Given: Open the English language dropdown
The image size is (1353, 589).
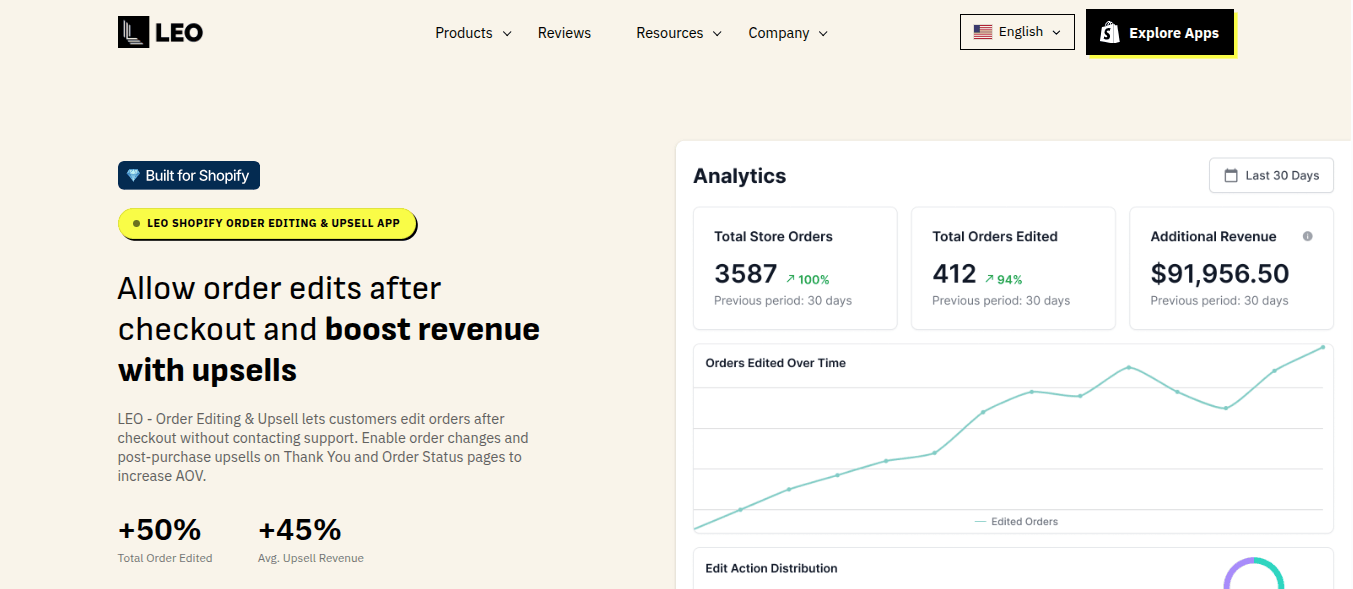Looking at the screenshot, I should pyautogui.click(x=1017, y=32).
